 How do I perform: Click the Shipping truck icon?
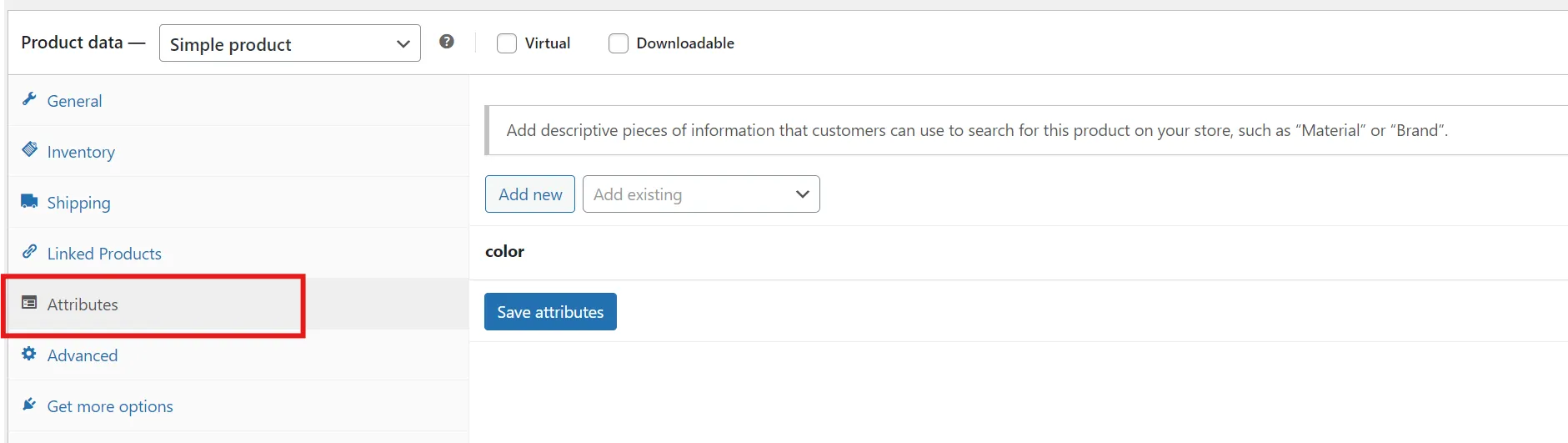point(29,201)
